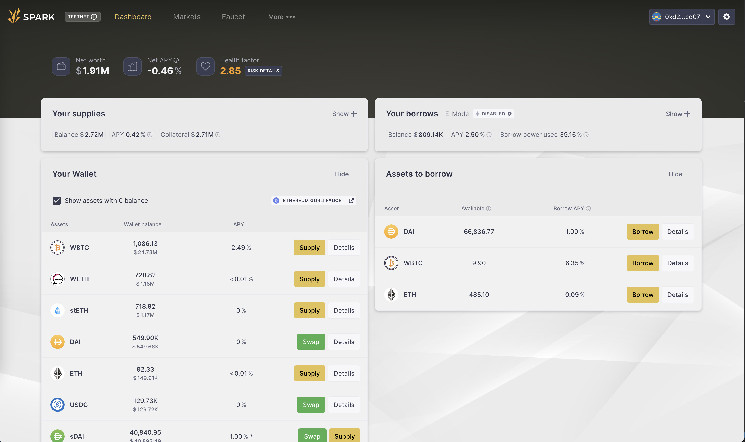Click the wallet avatar icon in header
This screenshot has width=745, height=442.
[657, 17]
